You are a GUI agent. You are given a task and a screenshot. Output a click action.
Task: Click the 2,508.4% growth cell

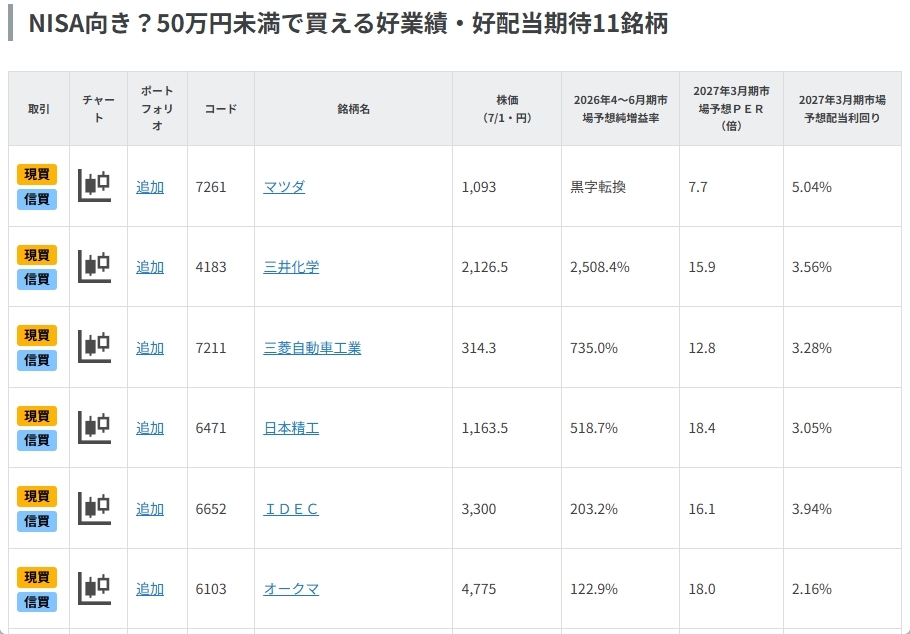[620, 267]
